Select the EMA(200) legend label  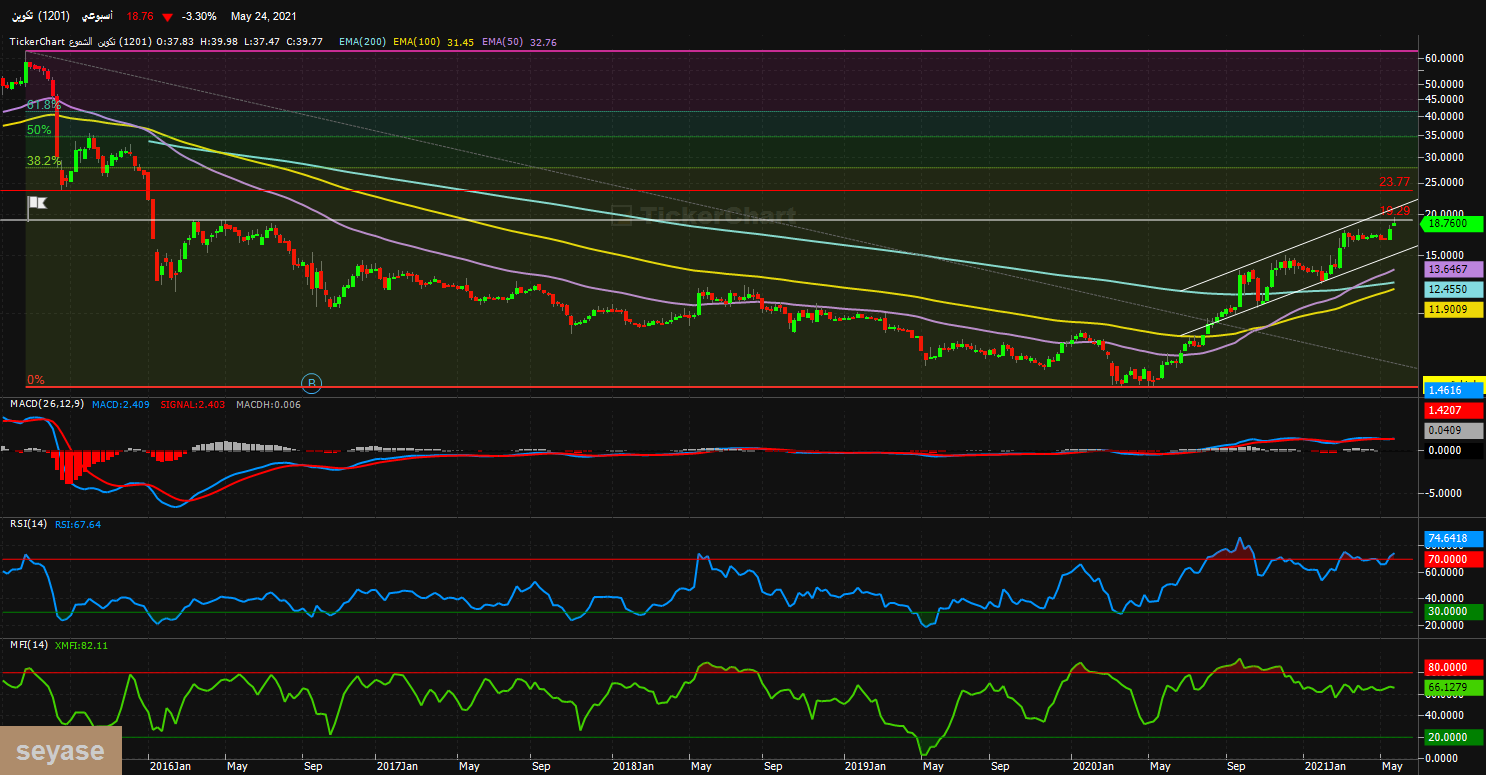pos(361,42)
